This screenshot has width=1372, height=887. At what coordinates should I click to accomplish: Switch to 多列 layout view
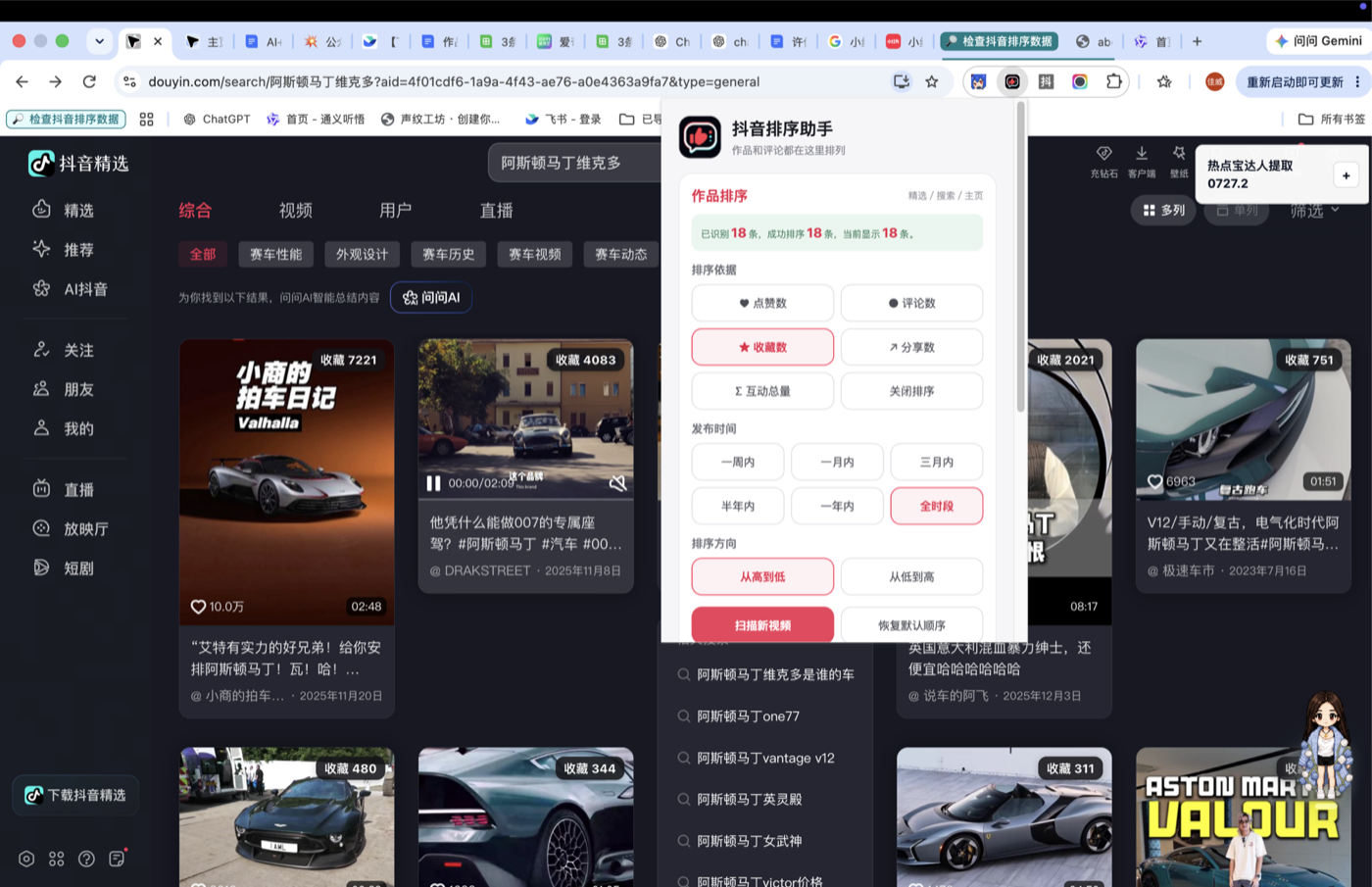(x=1163, y=210)
